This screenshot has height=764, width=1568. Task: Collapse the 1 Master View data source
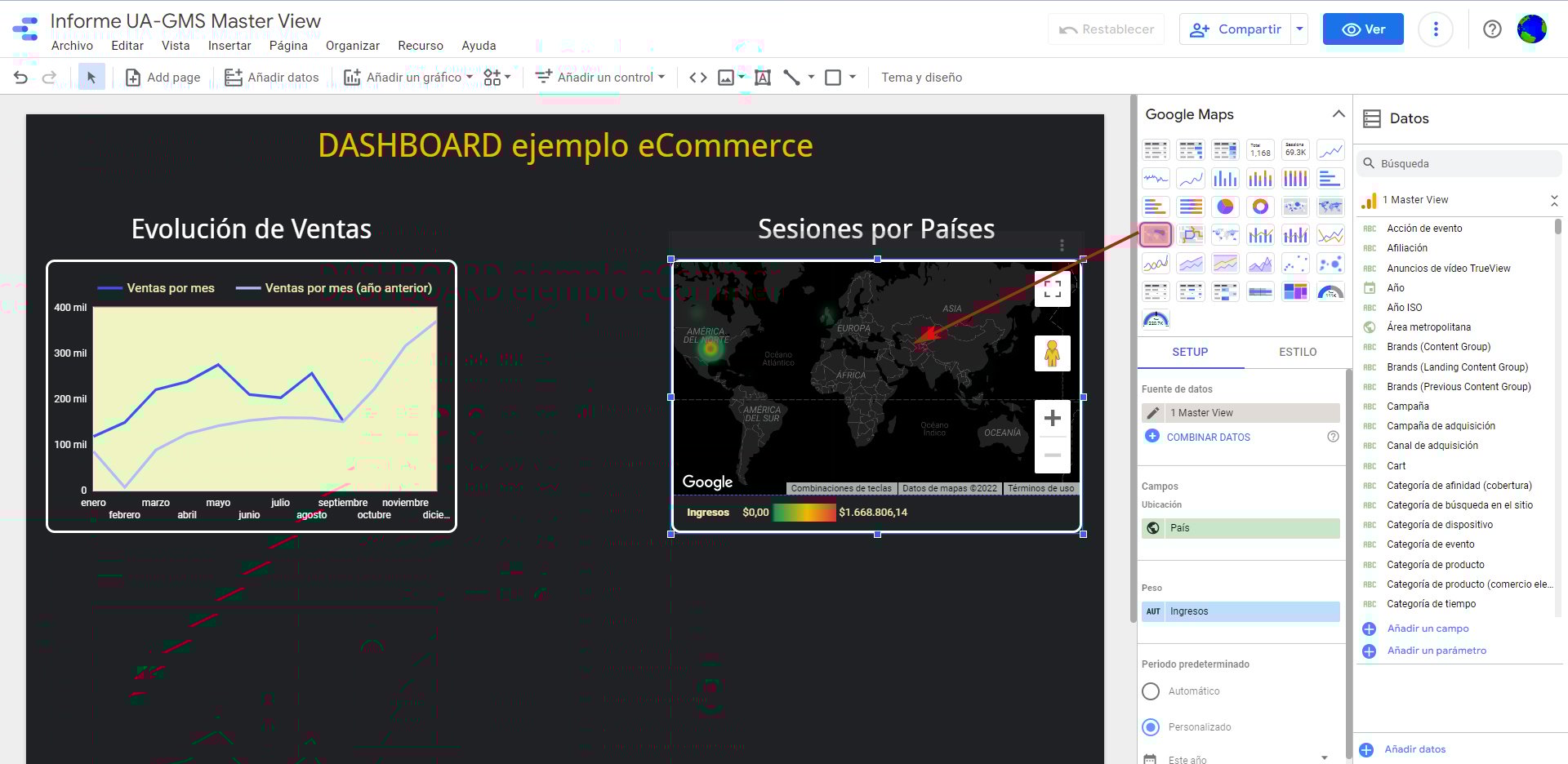1554,200
